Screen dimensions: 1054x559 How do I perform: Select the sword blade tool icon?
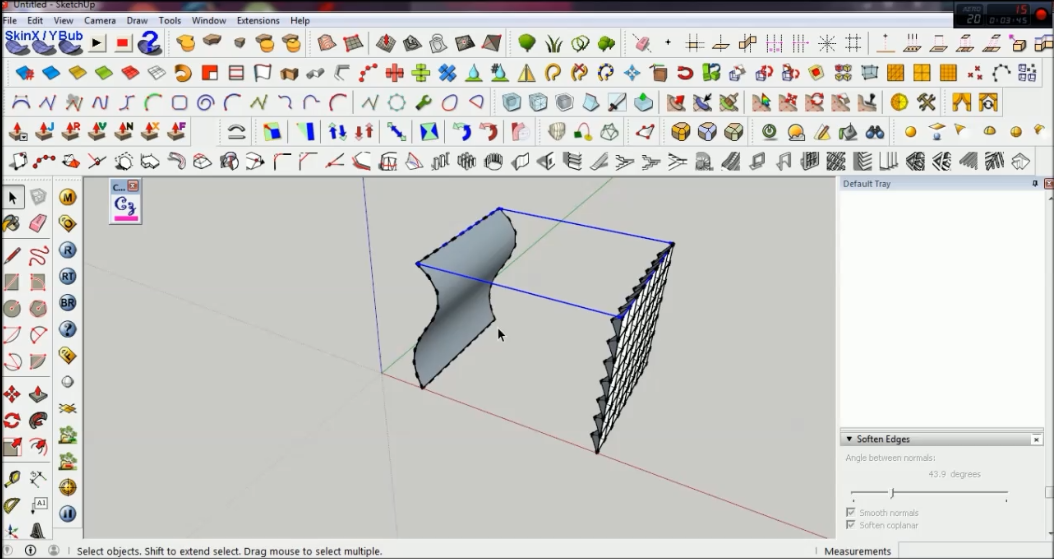pyautogui.click(x=616, y=103)
